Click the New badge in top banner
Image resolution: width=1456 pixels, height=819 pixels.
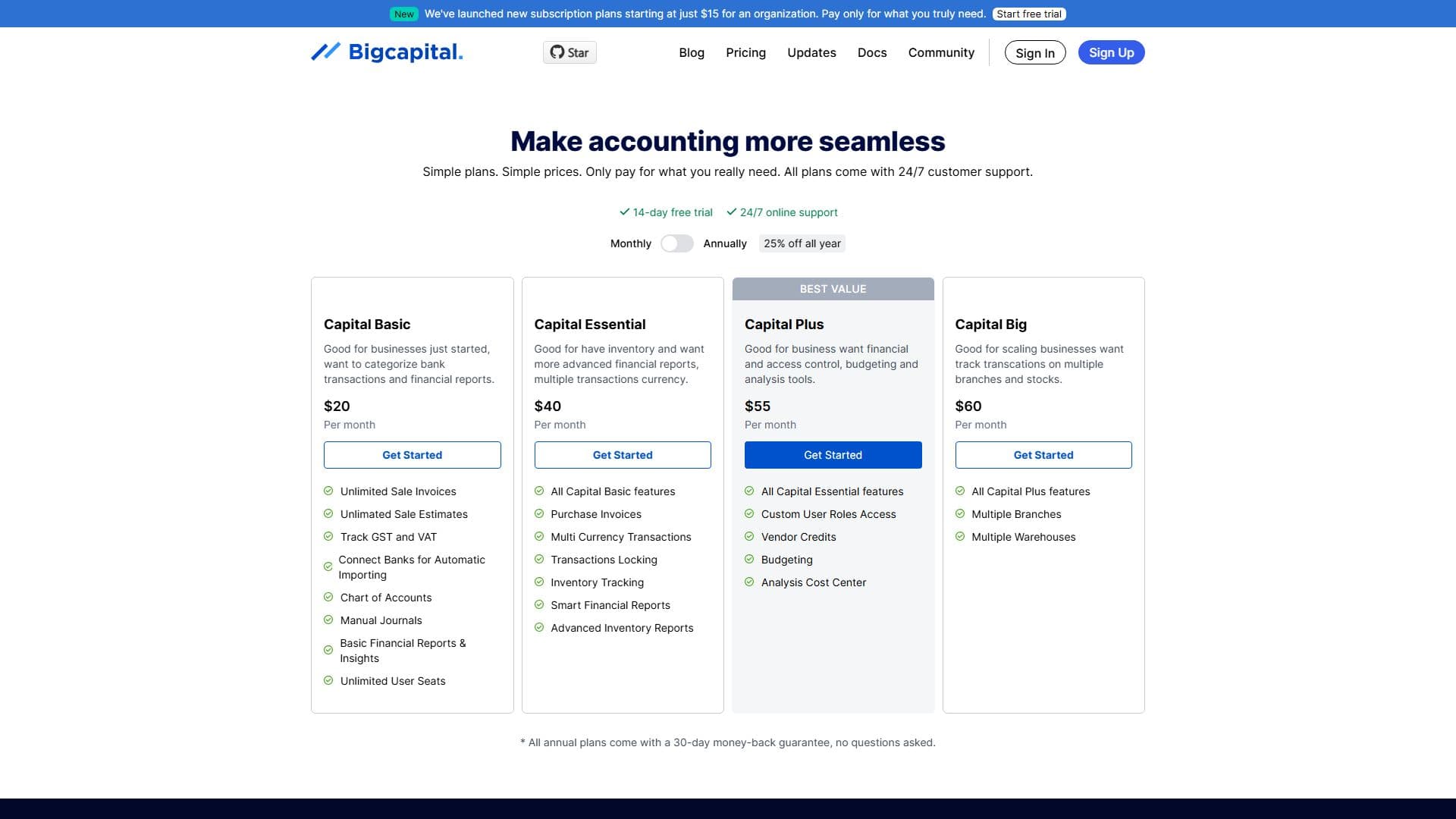tap(404, 14)
